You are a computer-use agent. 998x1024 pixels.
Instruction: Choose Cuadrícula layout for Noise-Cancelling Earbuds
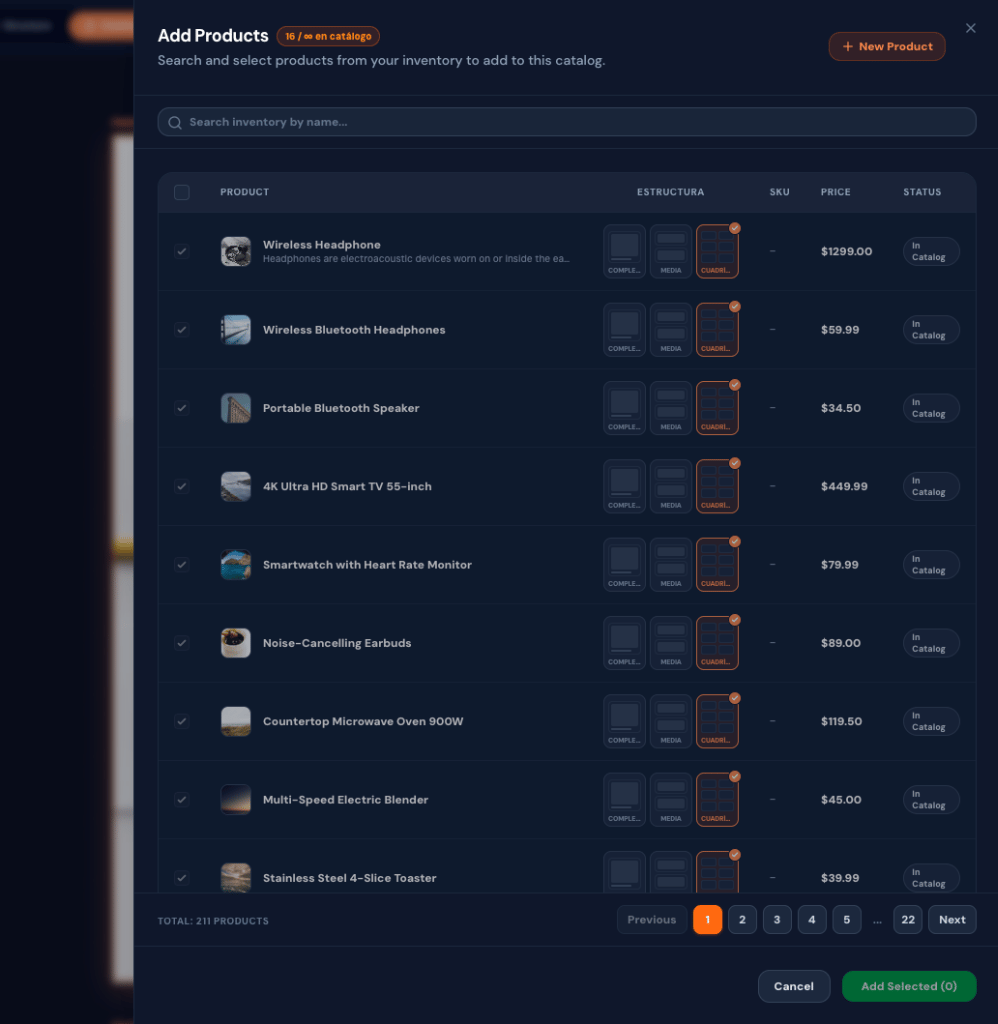point(717,643)
